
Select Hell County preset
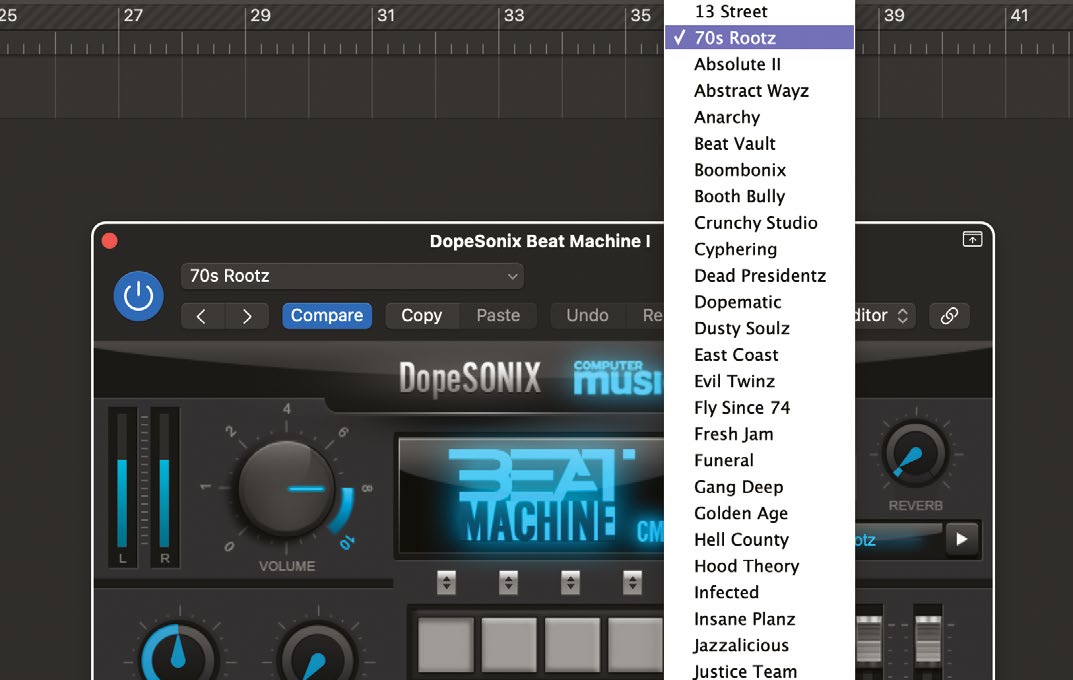(759, 540)
